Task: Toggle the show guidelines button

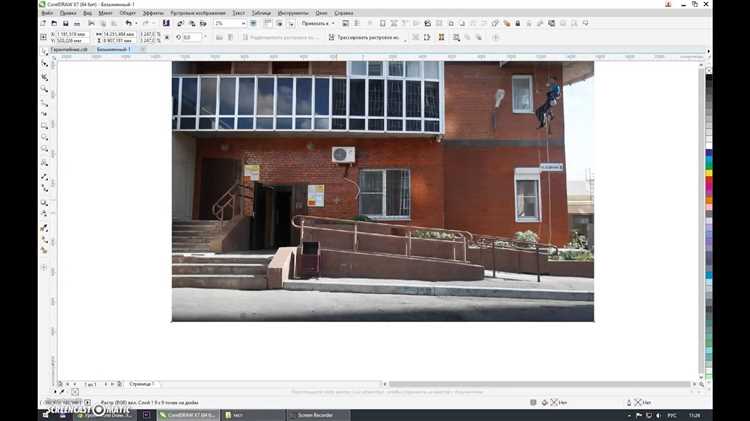Action: 291,23
